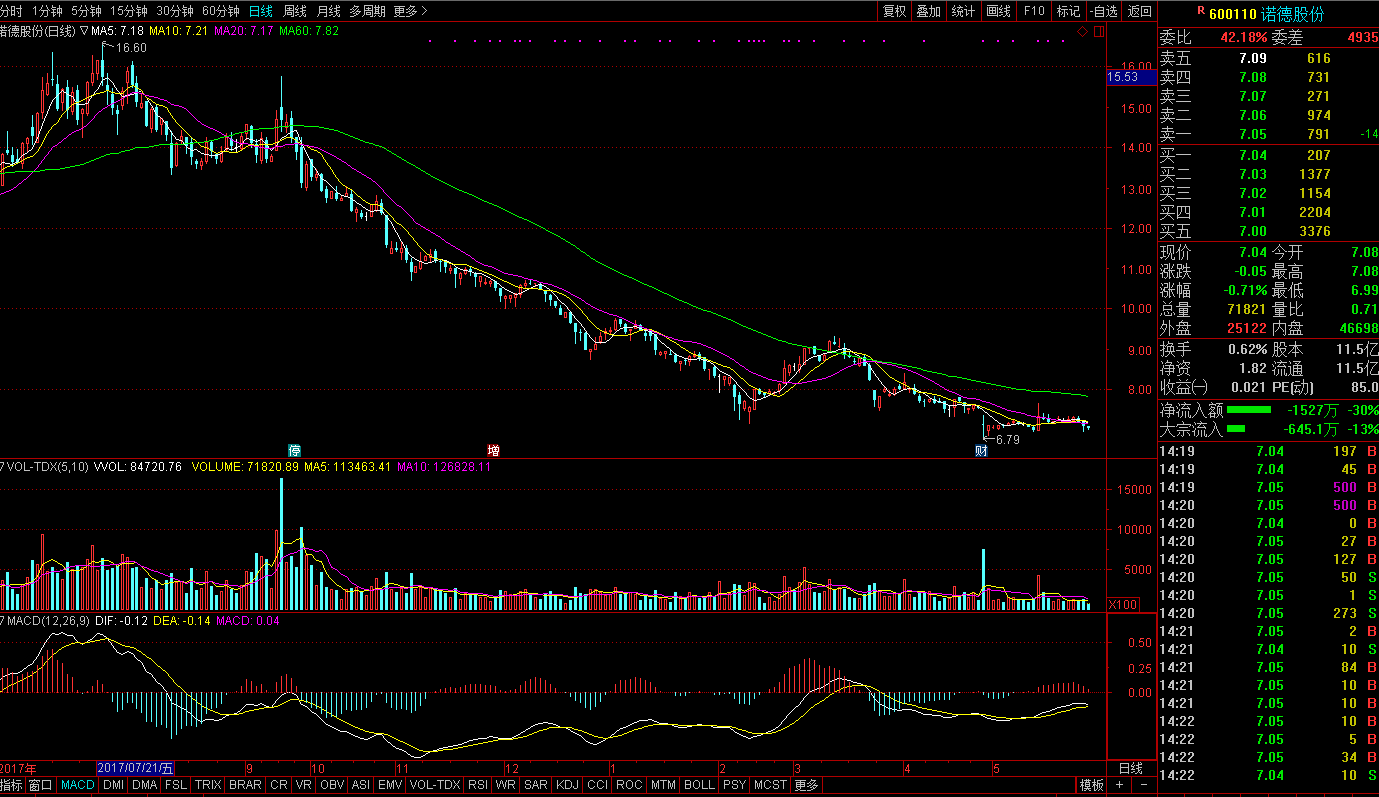Viewport: 1379px width, 797px height.
Task: Expand the 更多 periods dropdown at top
Action: [410, 11]
